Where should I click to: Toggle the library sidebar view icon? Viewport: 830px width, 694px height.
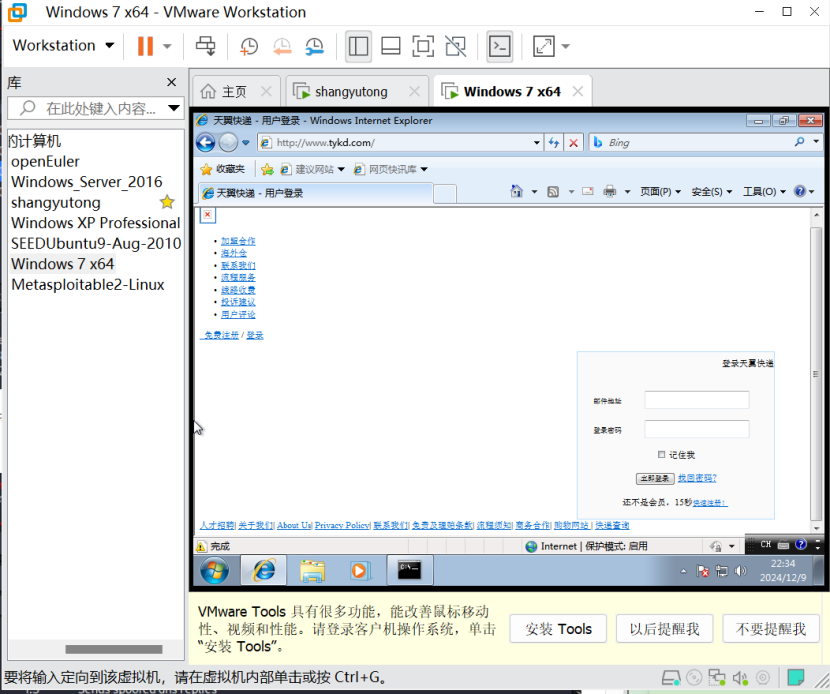pyautogui.click(x=358, y=46)
